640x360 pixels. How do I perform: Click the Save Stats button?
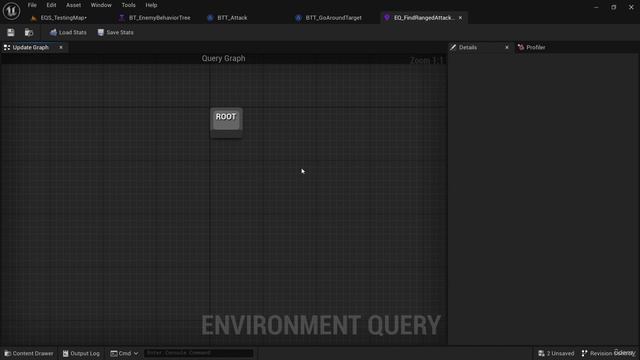coord(116,32)
